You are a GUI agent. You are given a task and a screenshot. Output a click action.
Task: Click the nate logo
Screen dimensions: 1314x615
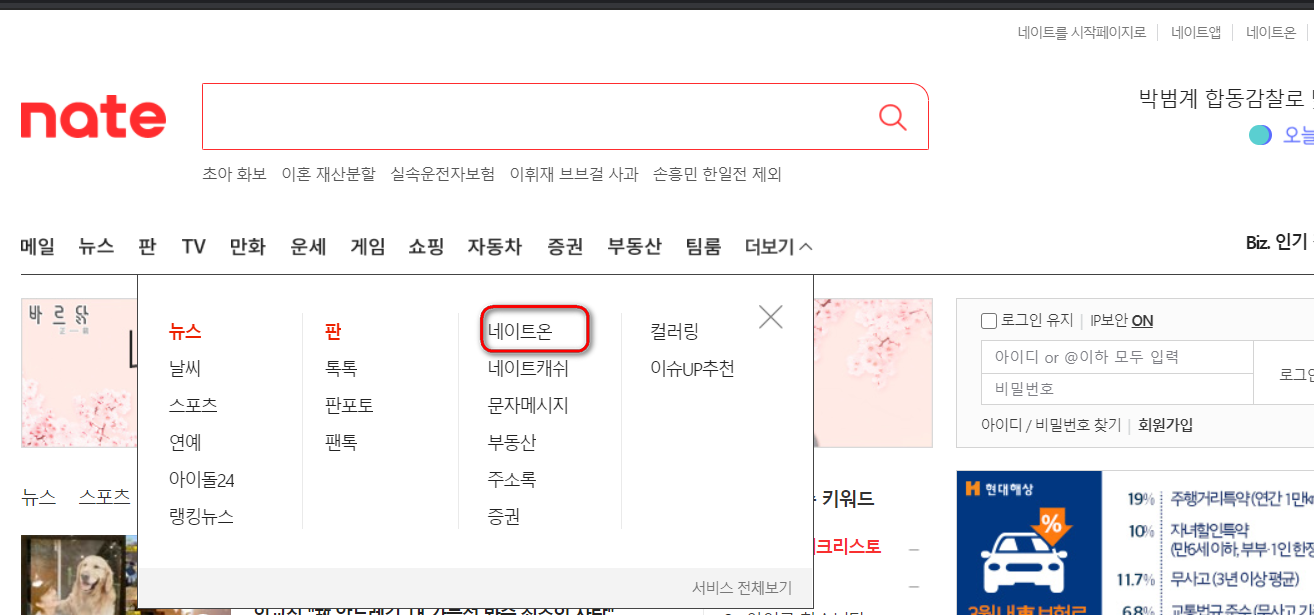point(93,118)
